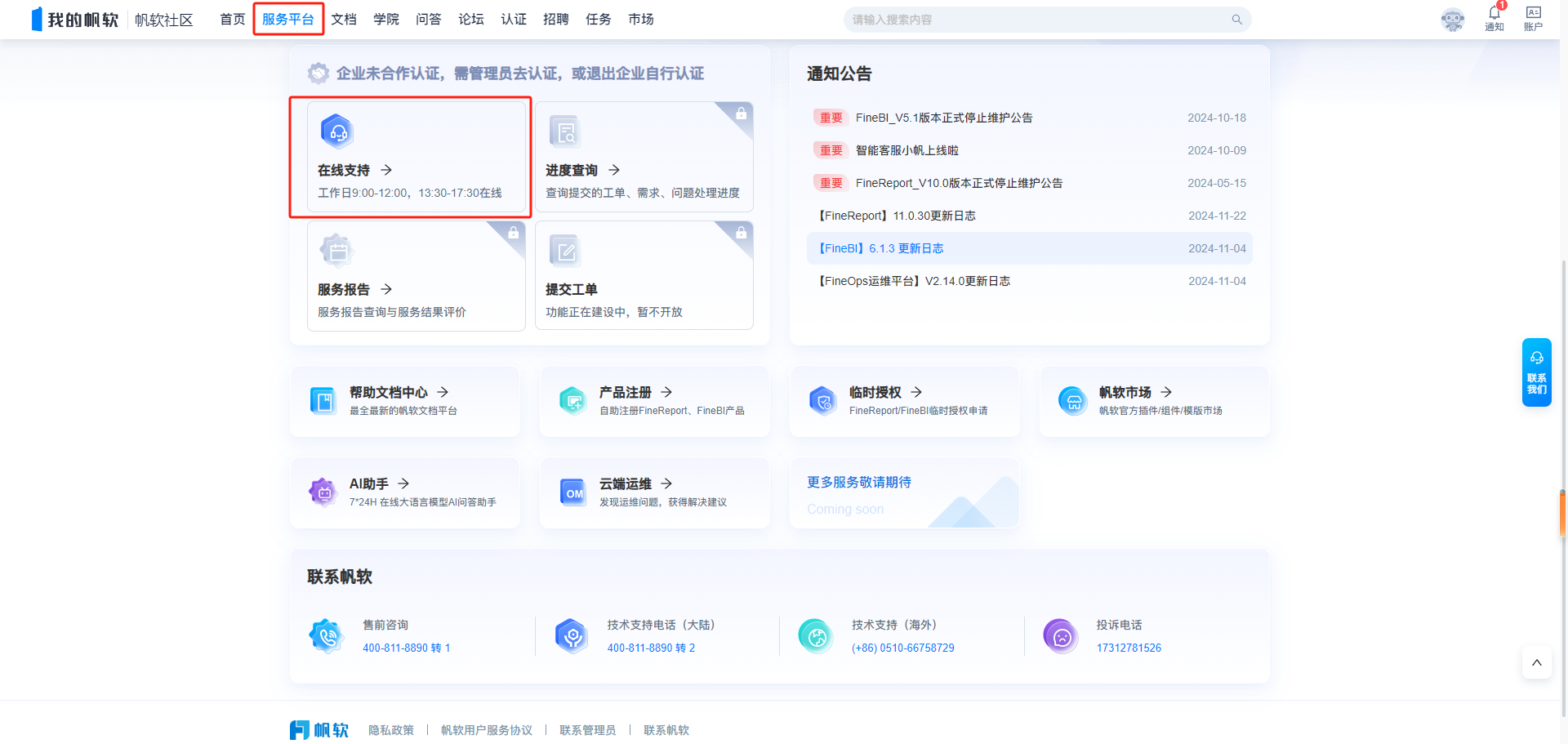Image resolution: width=1568 pixels, height=744 pixels.
Task: Click the 进度查询 title link
Action: [572, 170]
